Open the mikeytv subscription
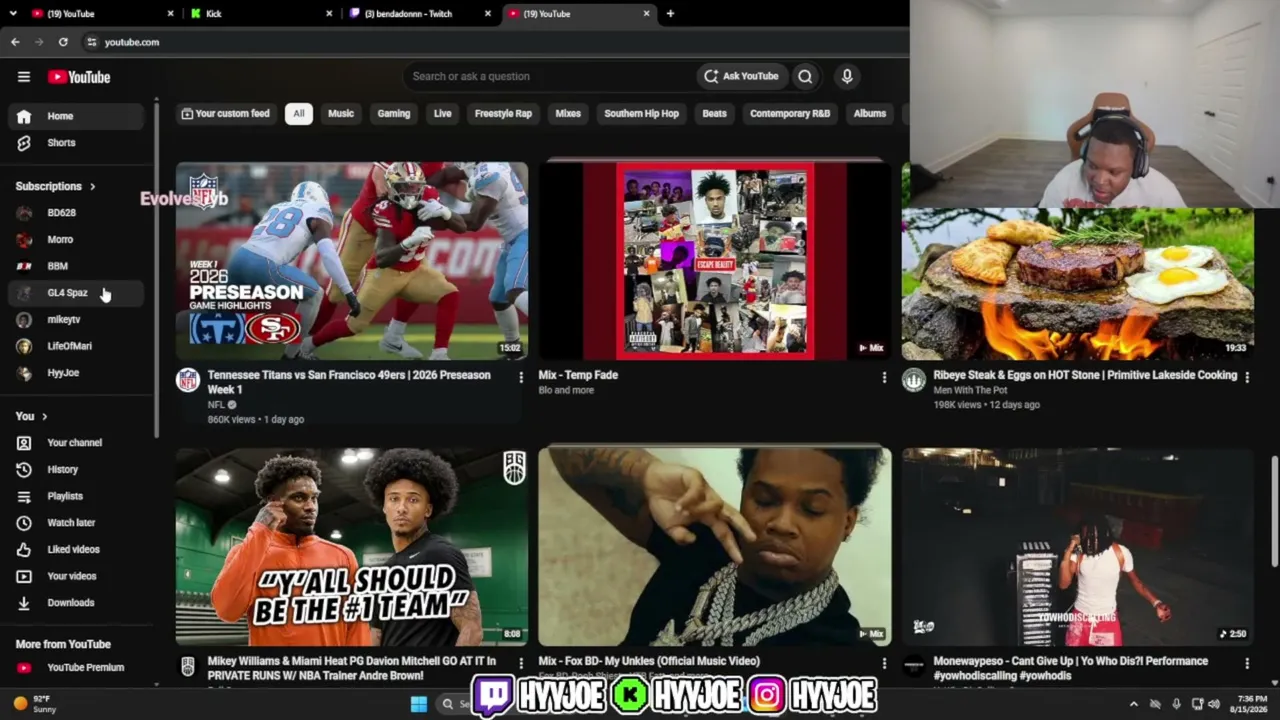Image resolution: width=1280 pixels, height=720 pixels. [x=76, y=320]
